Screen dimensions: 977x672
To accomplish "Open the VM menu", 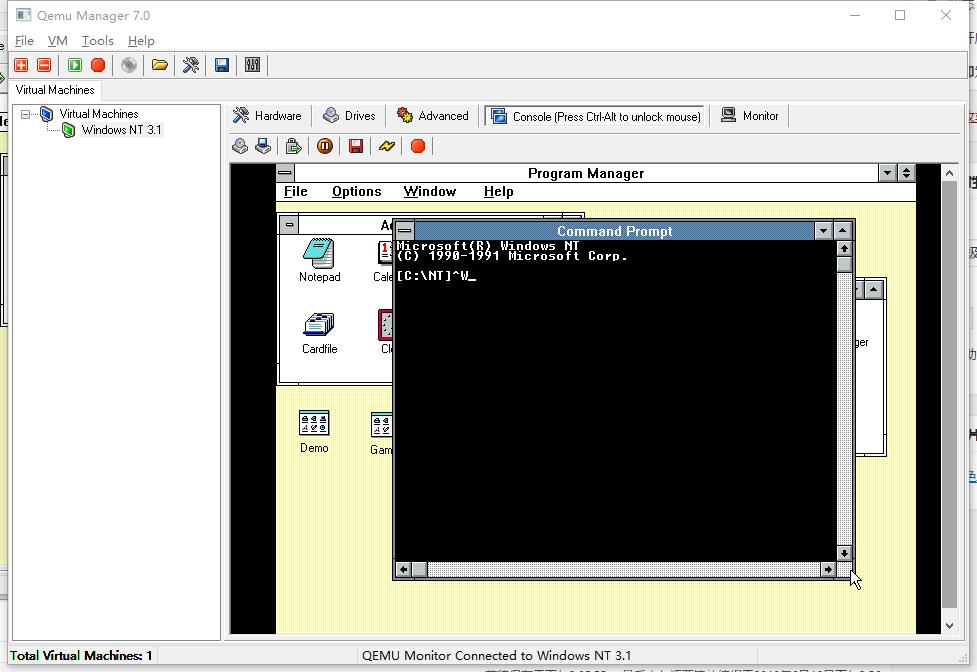I will (x=57, y=40).
